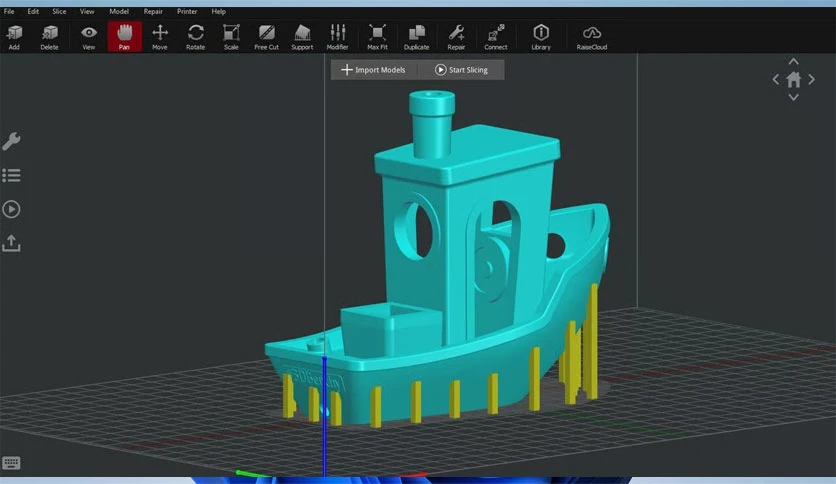Screen dimensions: 836x484
Task: Click the keyboard icon at bottom left
Action: pos(11,463)
